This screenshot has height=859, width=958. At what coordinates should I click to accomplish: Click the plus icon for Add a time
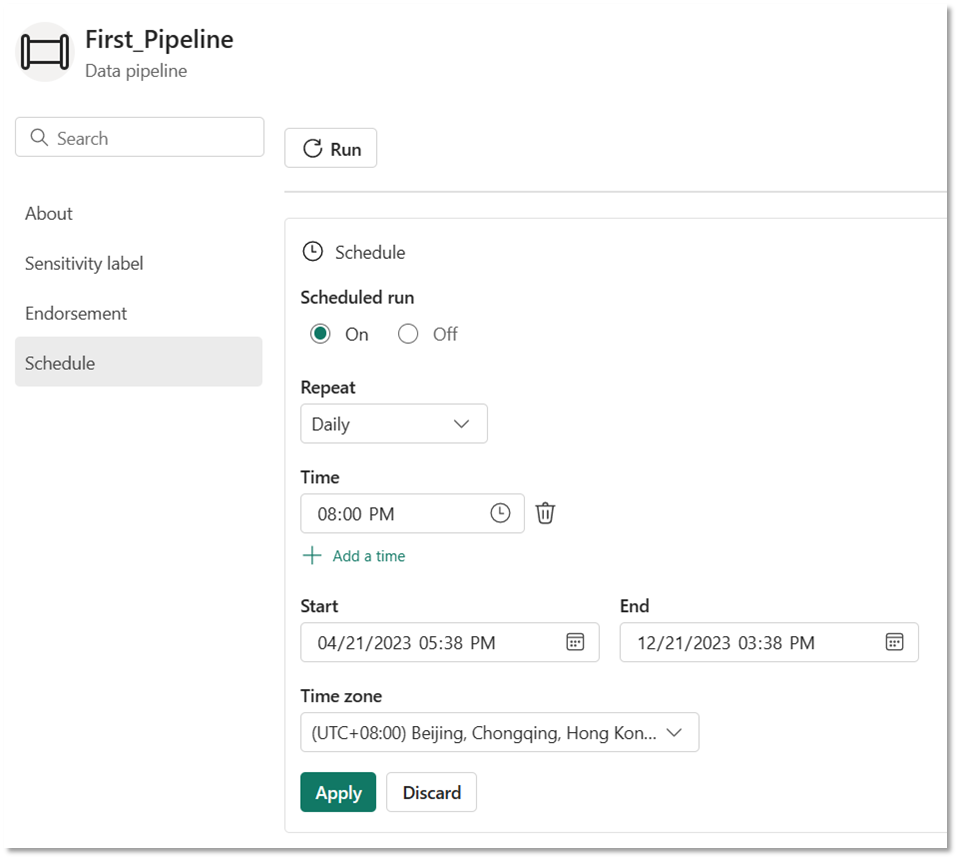click(x=312, y=555)
